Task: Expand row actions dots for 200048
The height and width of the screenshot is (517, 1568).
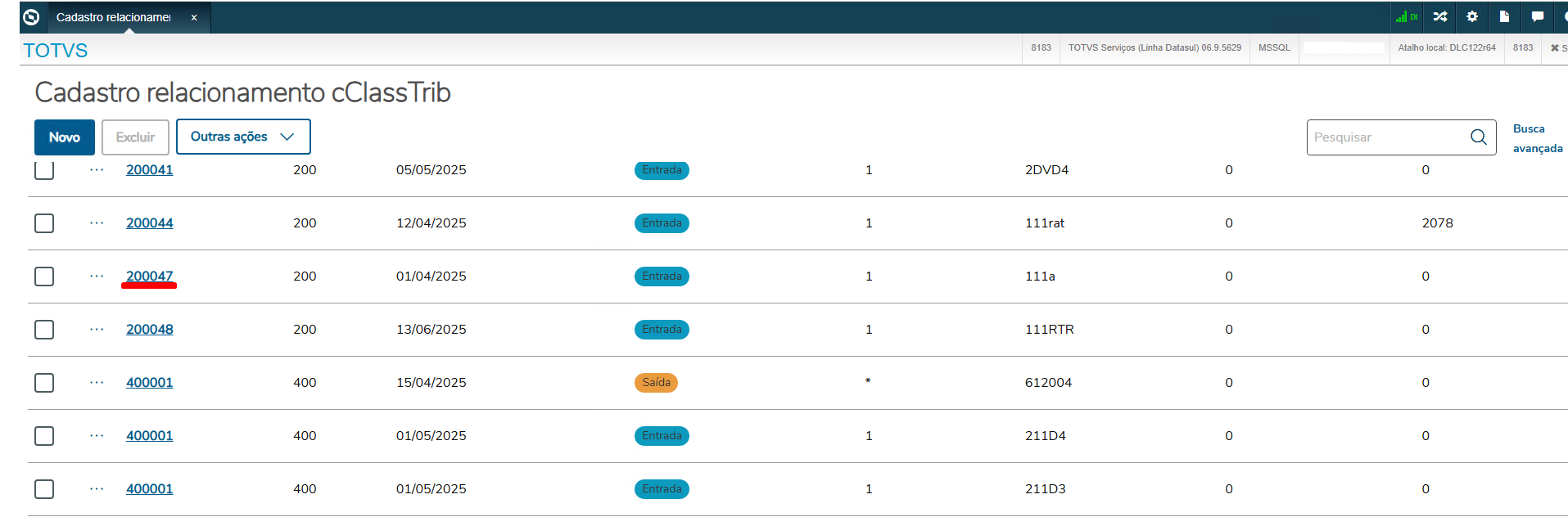Action: [x=97, y=329]
